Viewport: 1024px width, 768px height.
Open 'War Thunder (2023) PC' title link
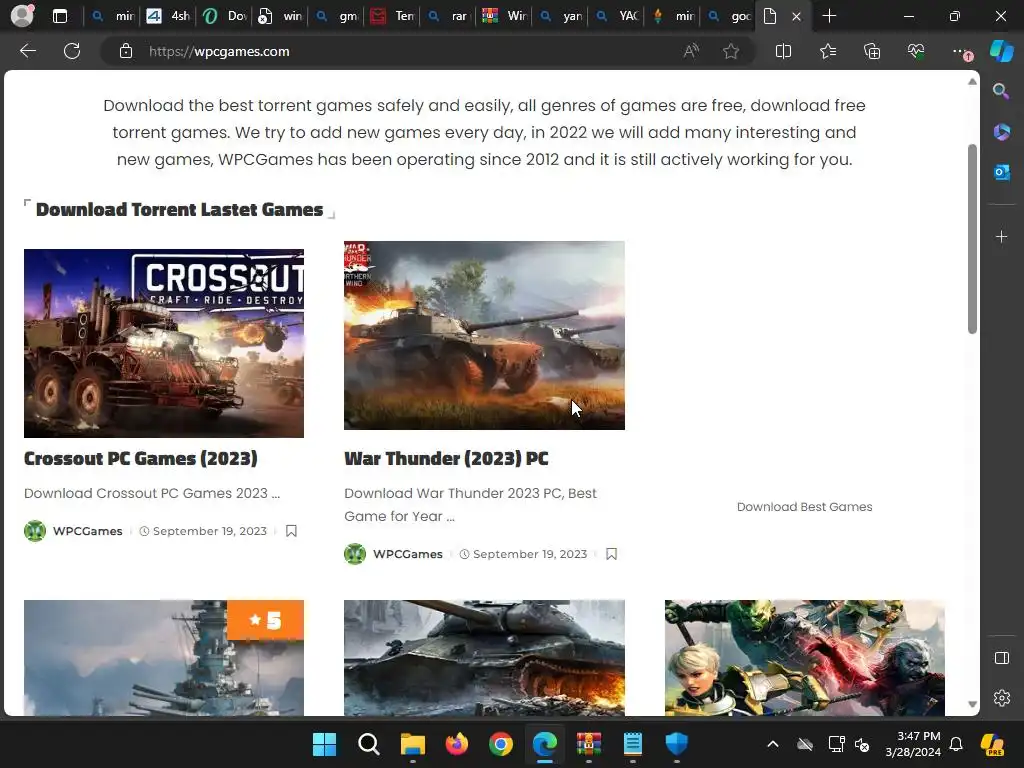[446, 458]
